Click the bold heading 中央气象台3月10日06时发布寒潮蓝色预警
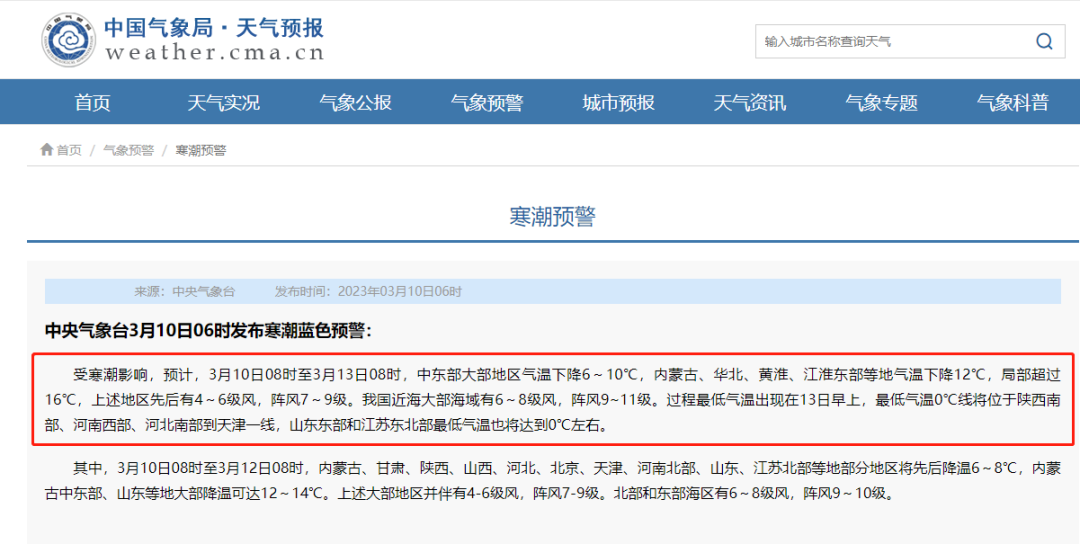Screen dimensions: 1080x544 209,331
